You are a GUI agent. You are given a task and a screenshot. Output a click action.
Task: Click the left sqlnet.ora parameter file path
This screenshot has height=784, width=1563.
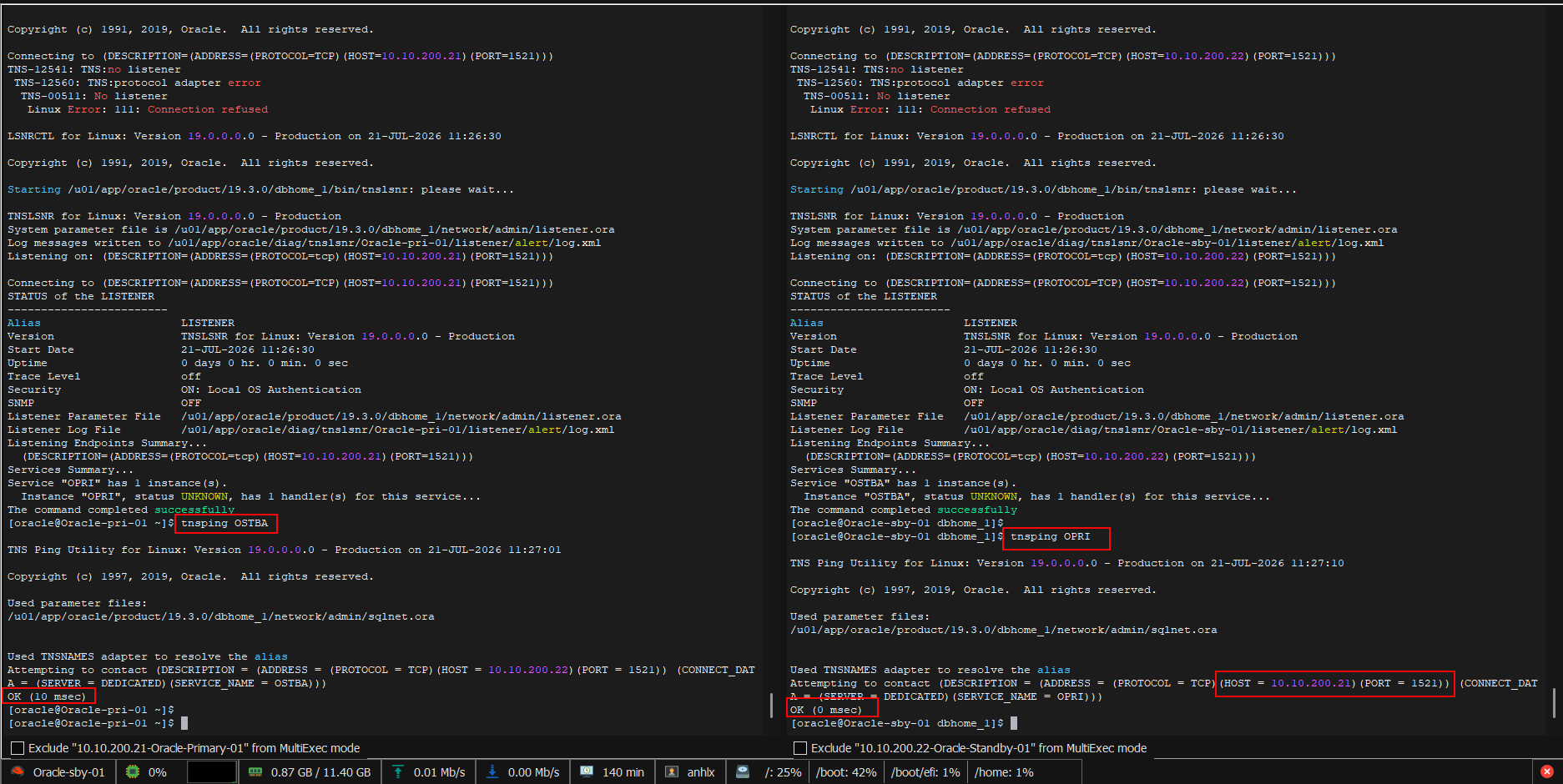(221, 616)
